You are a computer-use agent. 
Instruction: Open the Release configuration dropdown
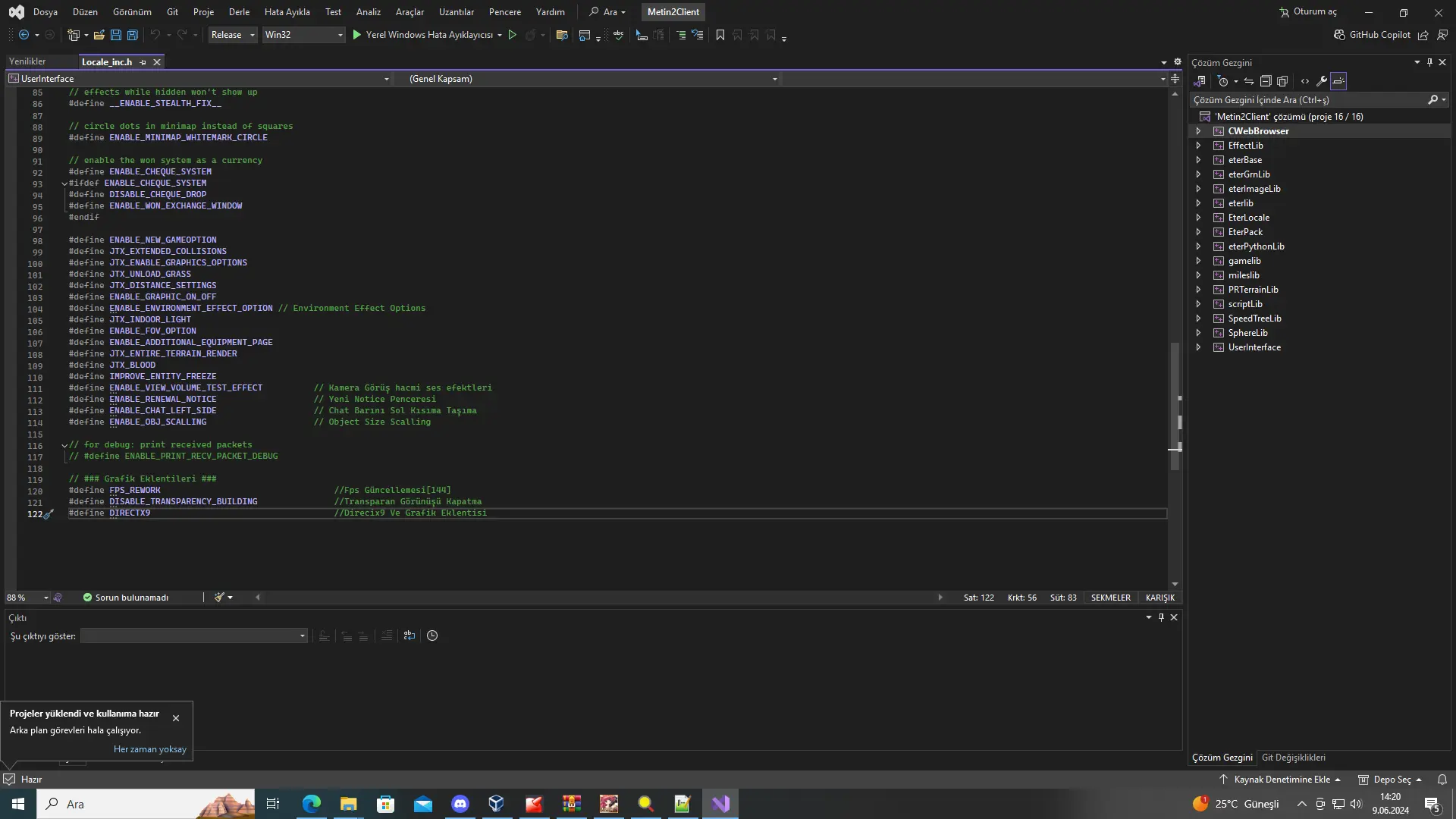point(233,35)
